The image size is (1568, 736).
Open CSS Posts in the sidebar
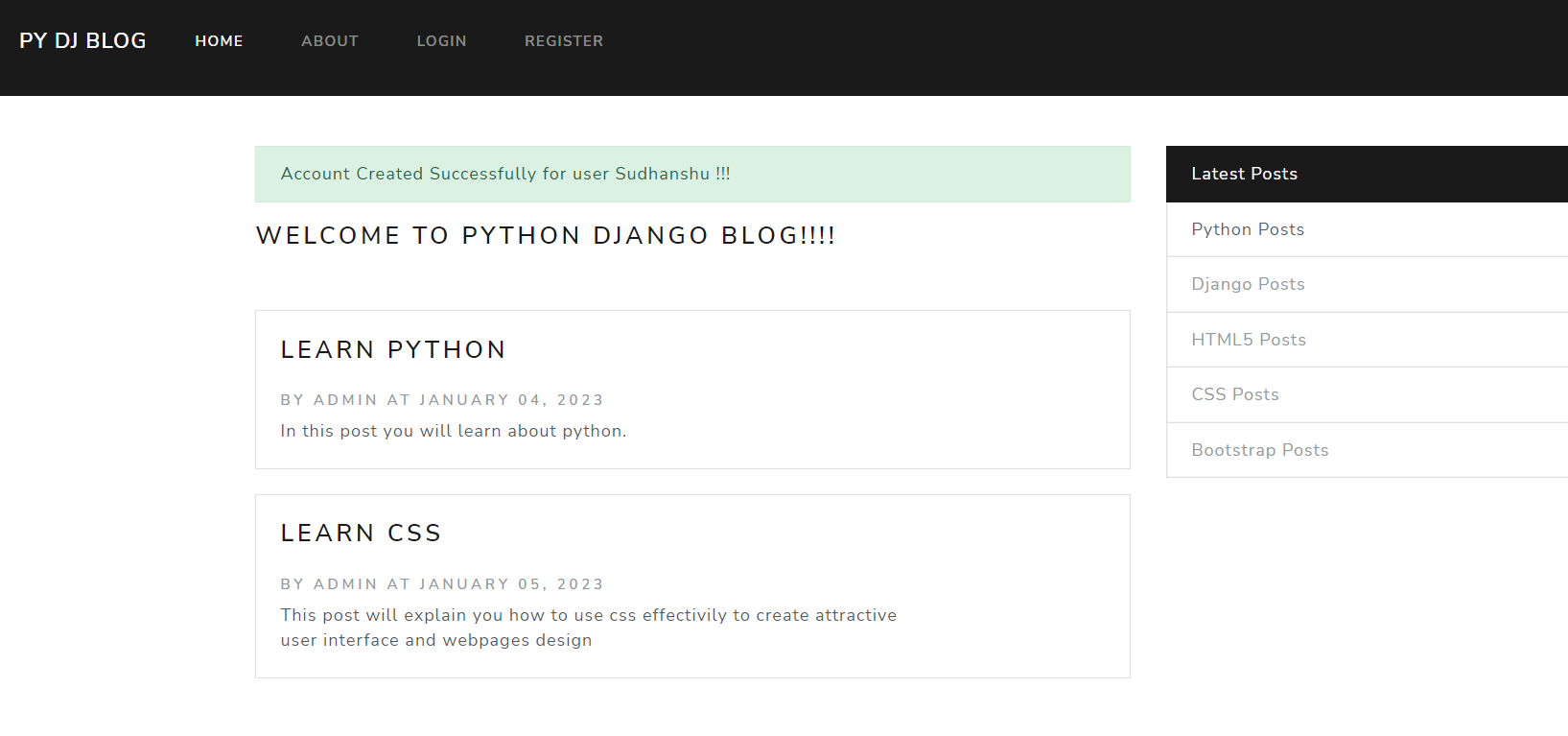pos(1367,394)
